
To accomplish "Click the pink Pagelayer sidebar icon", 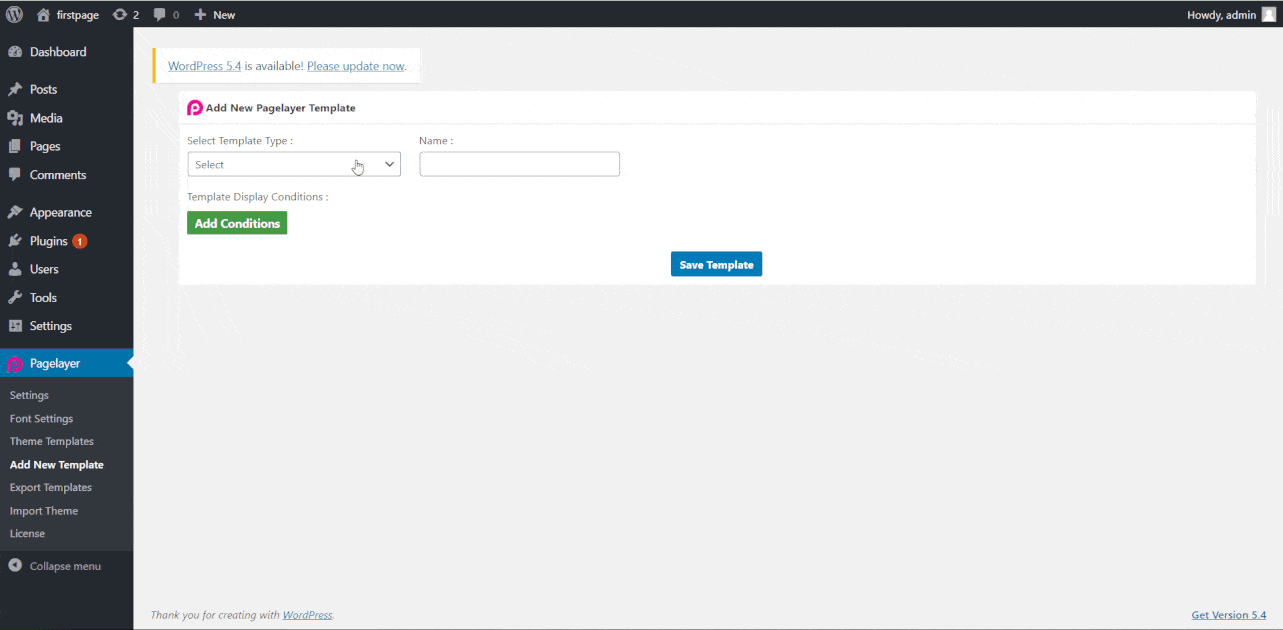I will pyautogui.click(x=13, y=362).
